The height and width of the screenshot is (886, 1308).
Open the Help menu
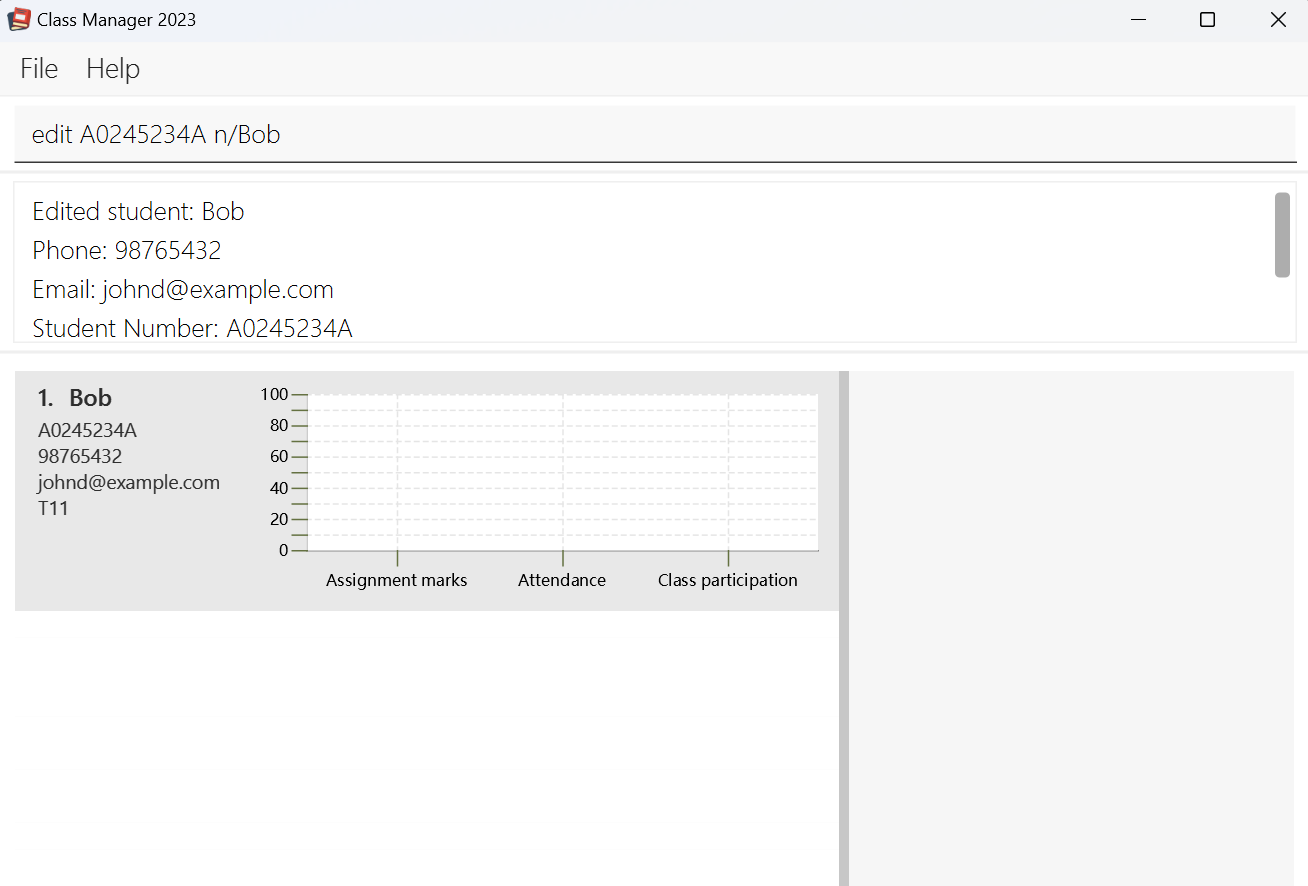pyautogui.click(x=113, y=69)
